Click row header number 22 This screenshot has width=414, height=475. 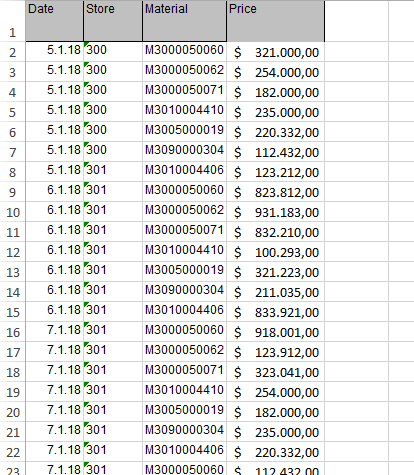coord(13,452)
